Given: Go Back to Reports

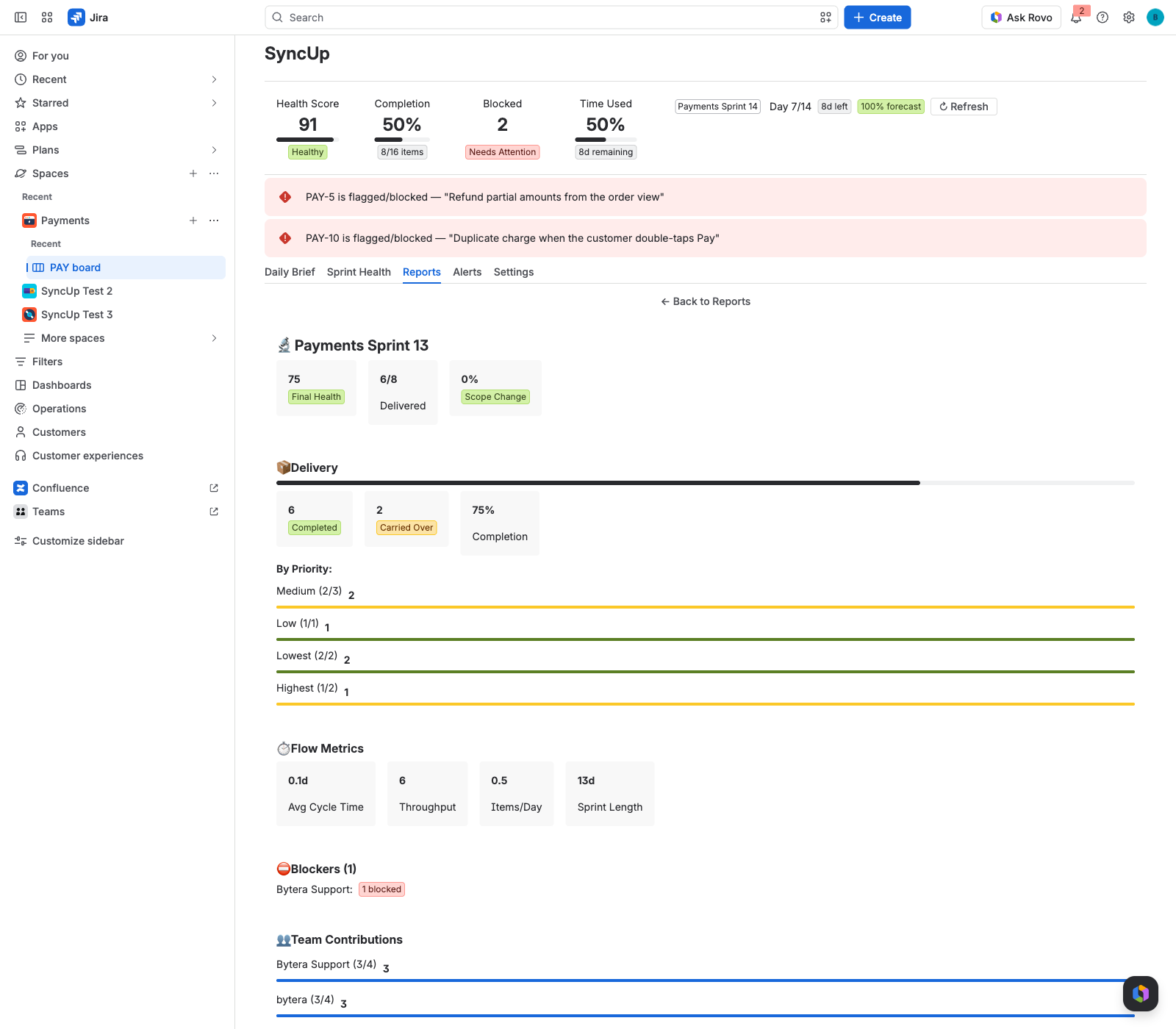Looking at the screenshot, I should coord(706,301).
